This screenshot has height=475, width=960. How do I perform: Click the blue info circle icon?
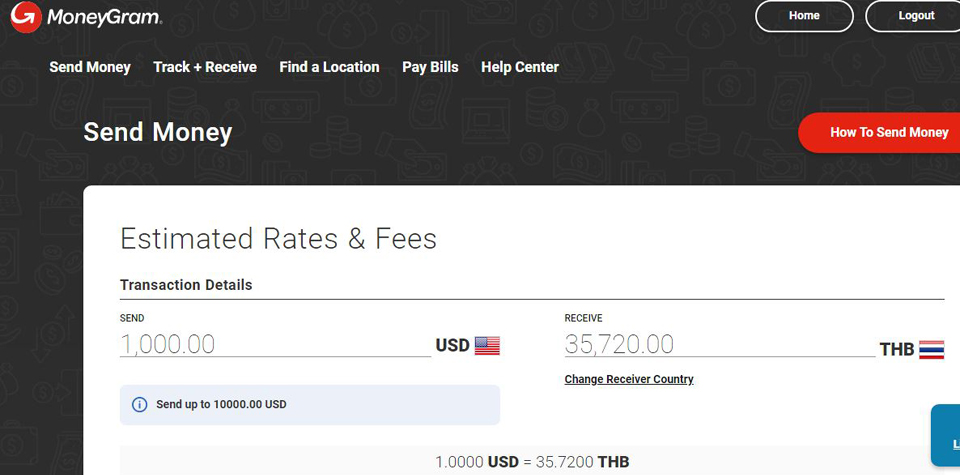[x=140, y=405]
